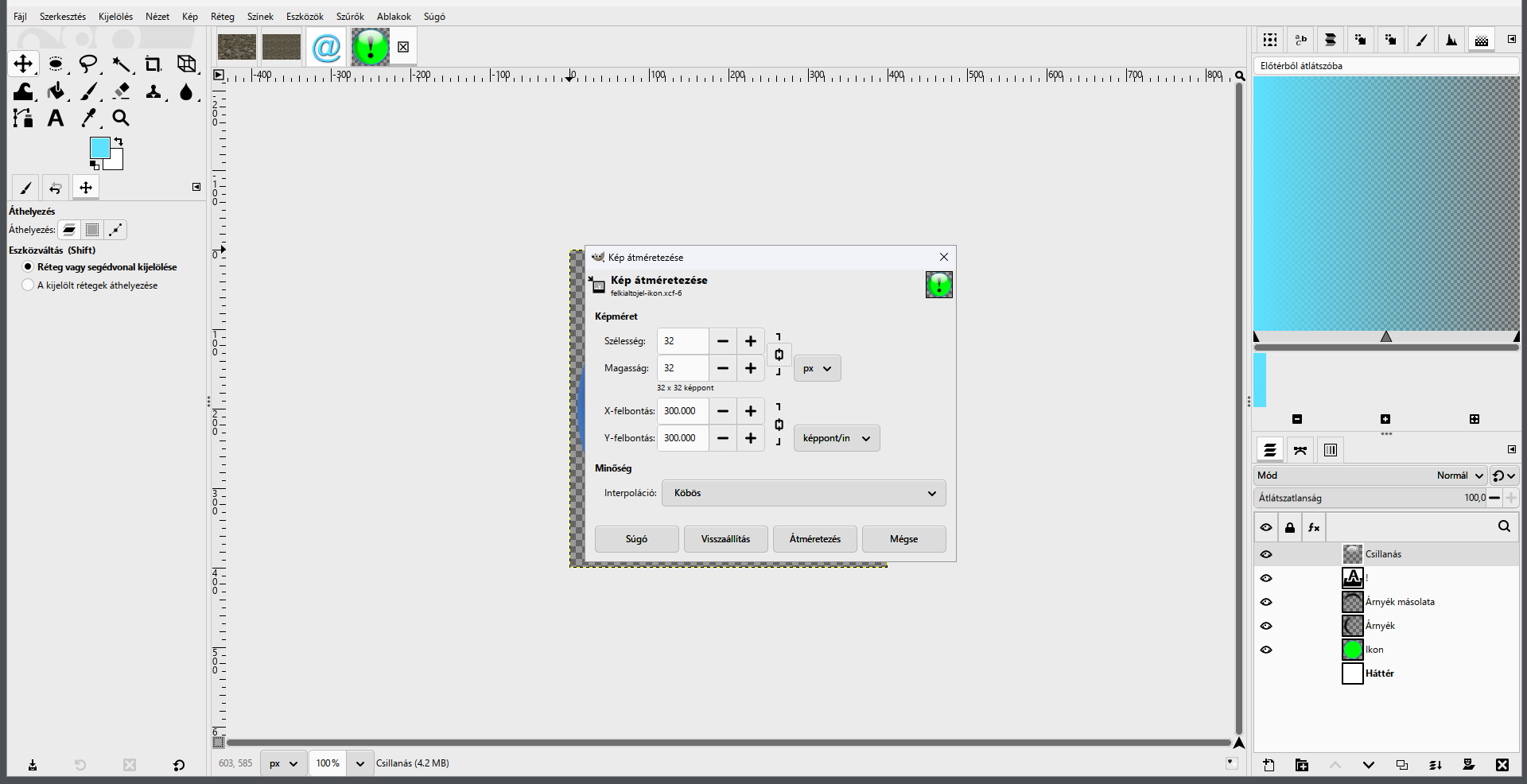The height and width of the screenshot is (784, 1527).
Task: Select the Eraser tool
Action: [x=121, y=91]
